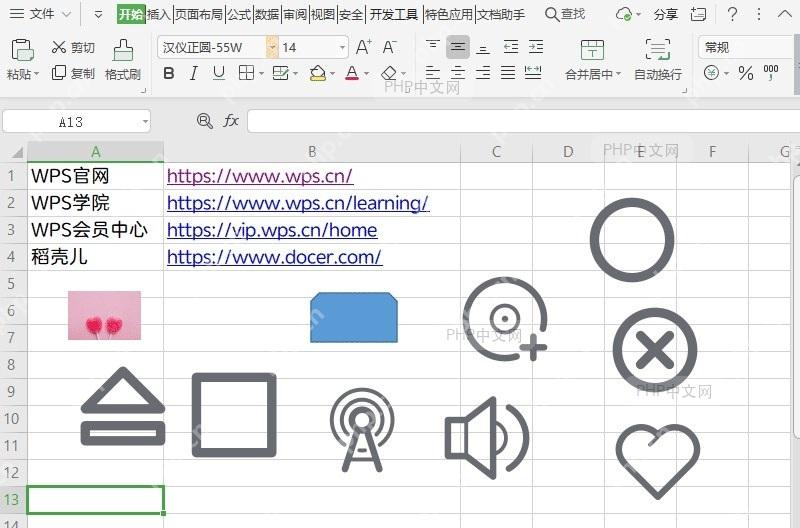Image resolution: width=800 pixels, height=528 pixels.
Task: Click the magnifier icon beside fx
Action: (205, 121)
